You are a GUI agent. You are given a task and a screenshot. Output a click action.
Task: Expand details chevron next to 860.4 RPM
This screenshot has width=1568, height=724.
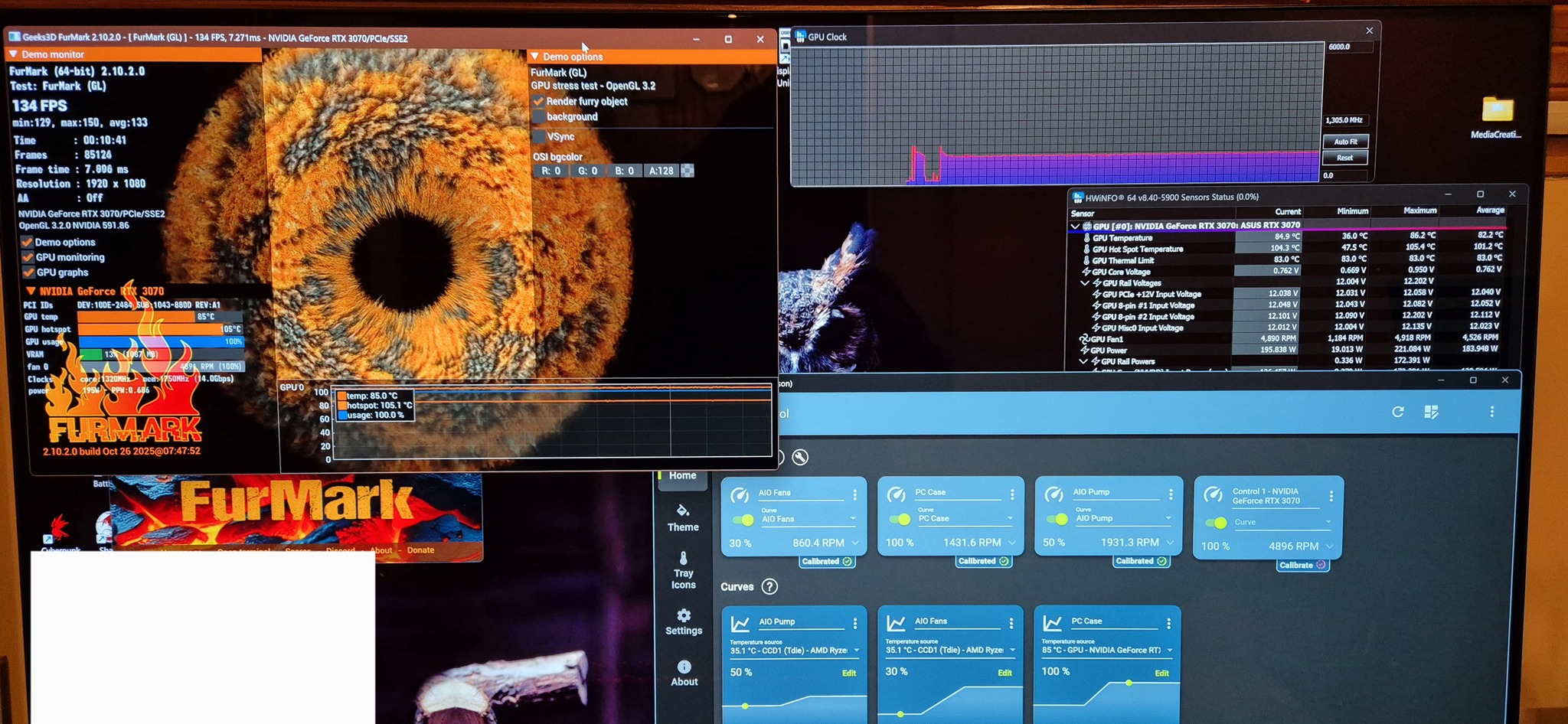pyautogui.click(x=855, y=543)
